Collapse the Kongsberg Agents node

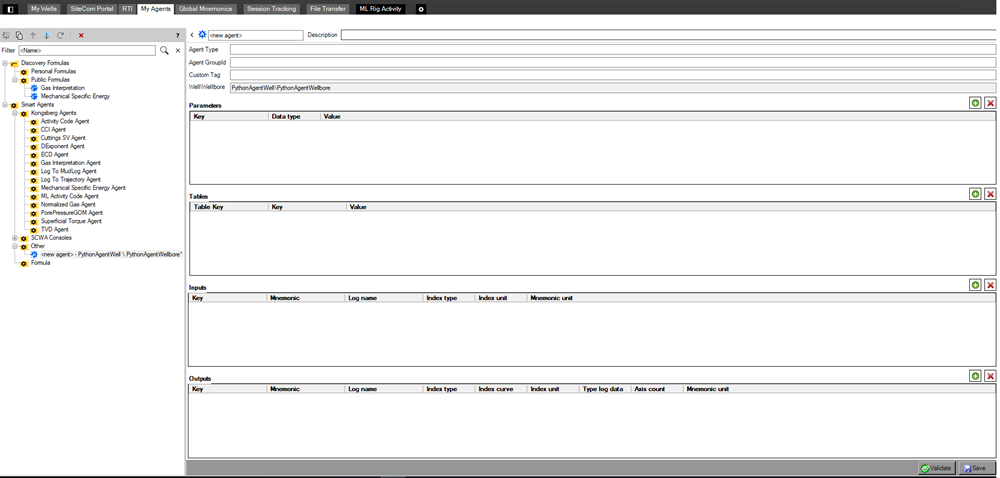pos(15,113)
